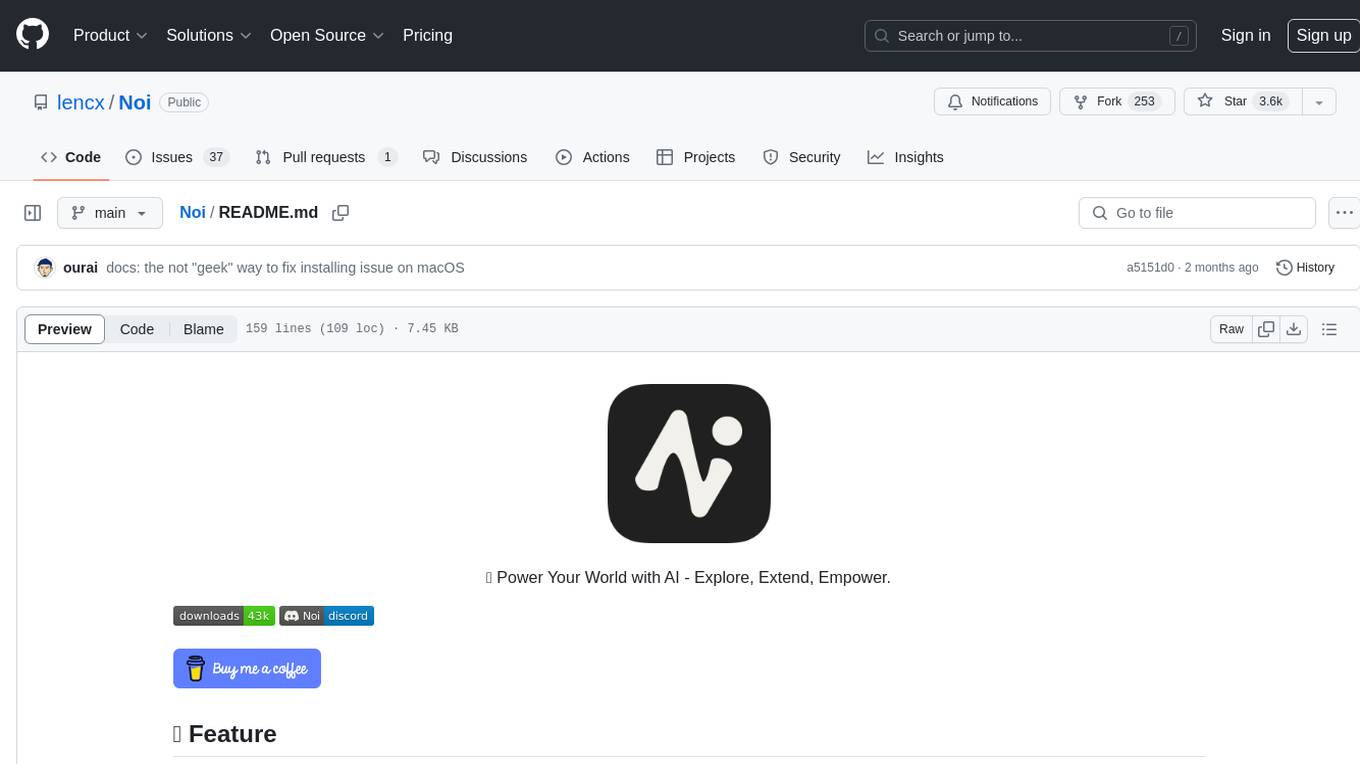Focus the Search or jump to field

1030,36
